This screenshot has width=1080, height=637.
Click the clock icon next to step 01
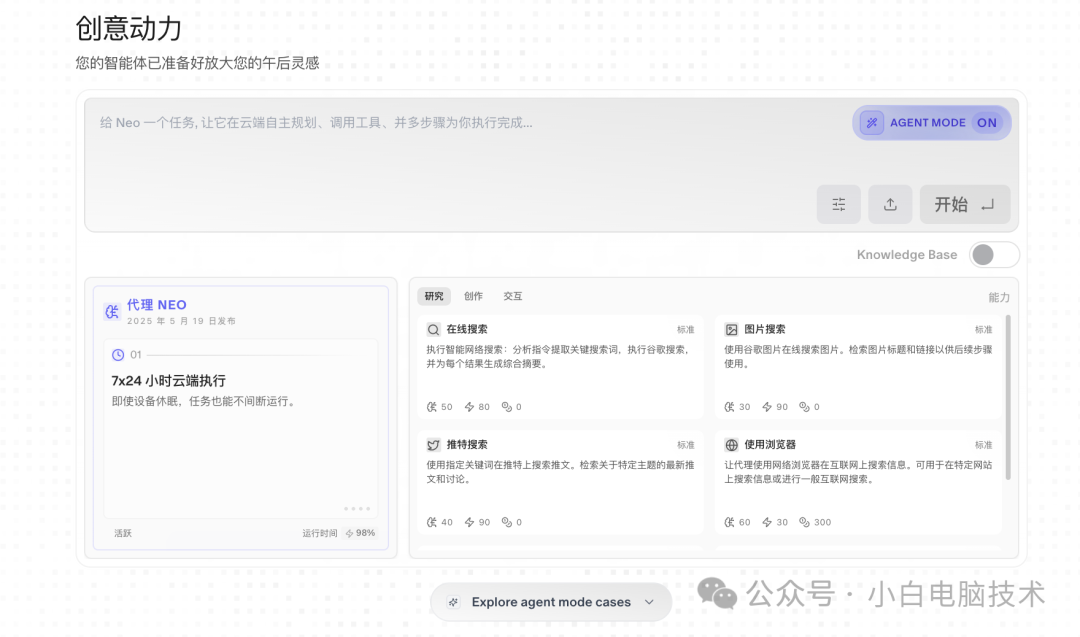pyautogui.click(x=118, y=354)
